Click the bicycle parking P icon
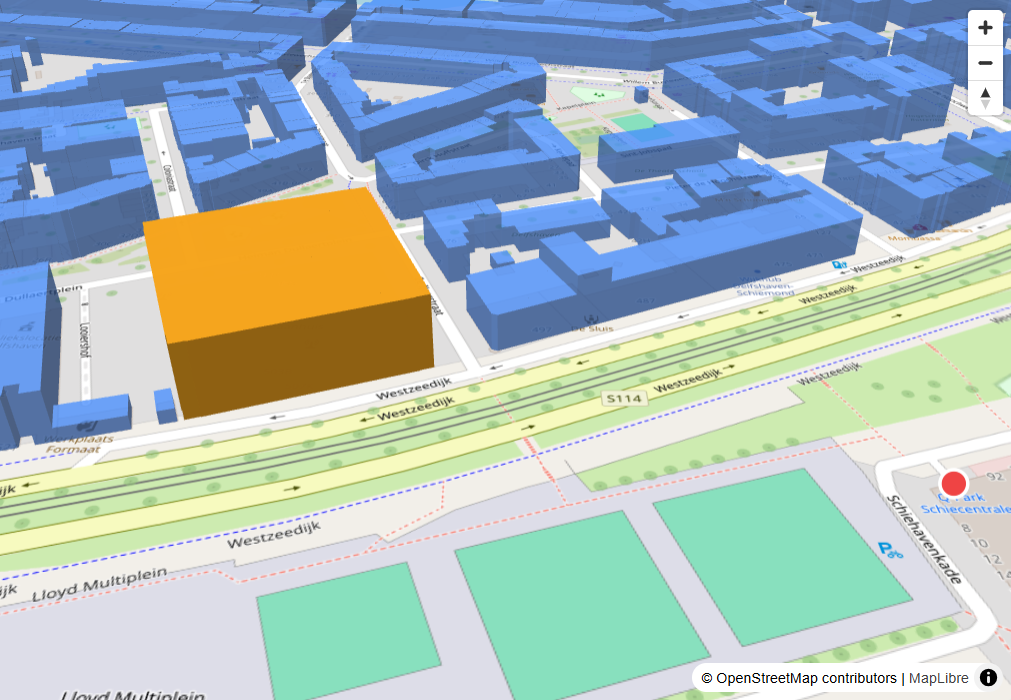 coord(890,550)
